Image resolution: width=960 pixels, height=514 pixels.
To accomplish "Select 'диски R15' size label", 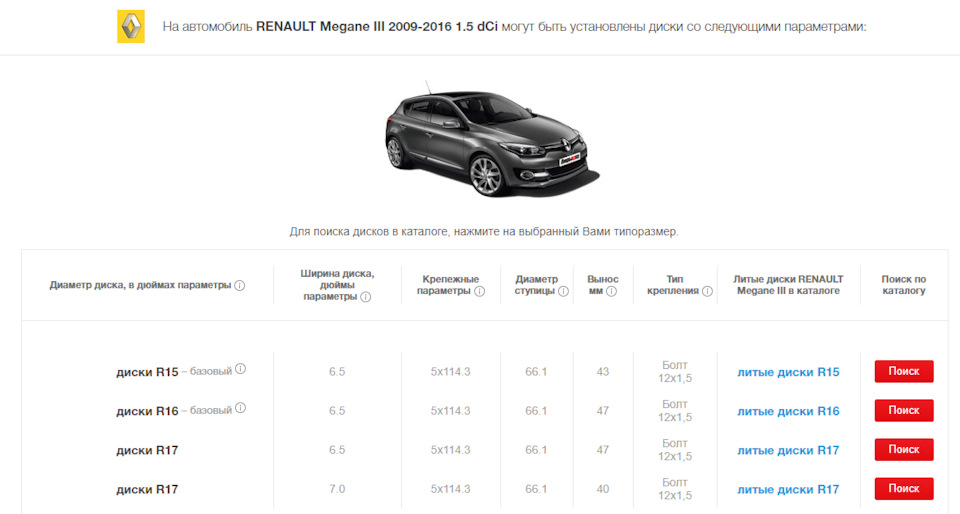I will (x=147, y=372).
